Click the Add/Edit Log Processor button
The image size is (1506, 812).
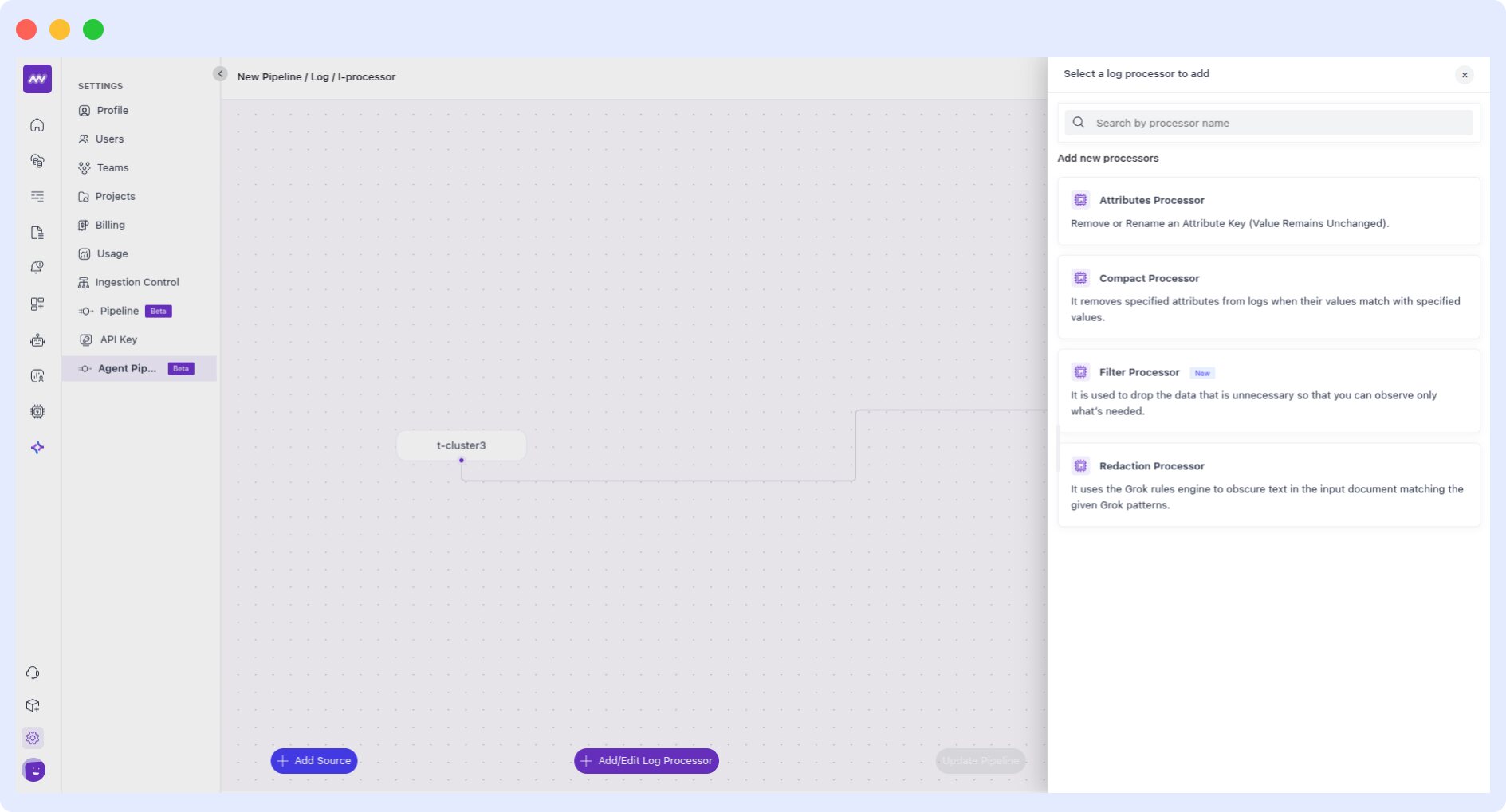tap(646, 760)
